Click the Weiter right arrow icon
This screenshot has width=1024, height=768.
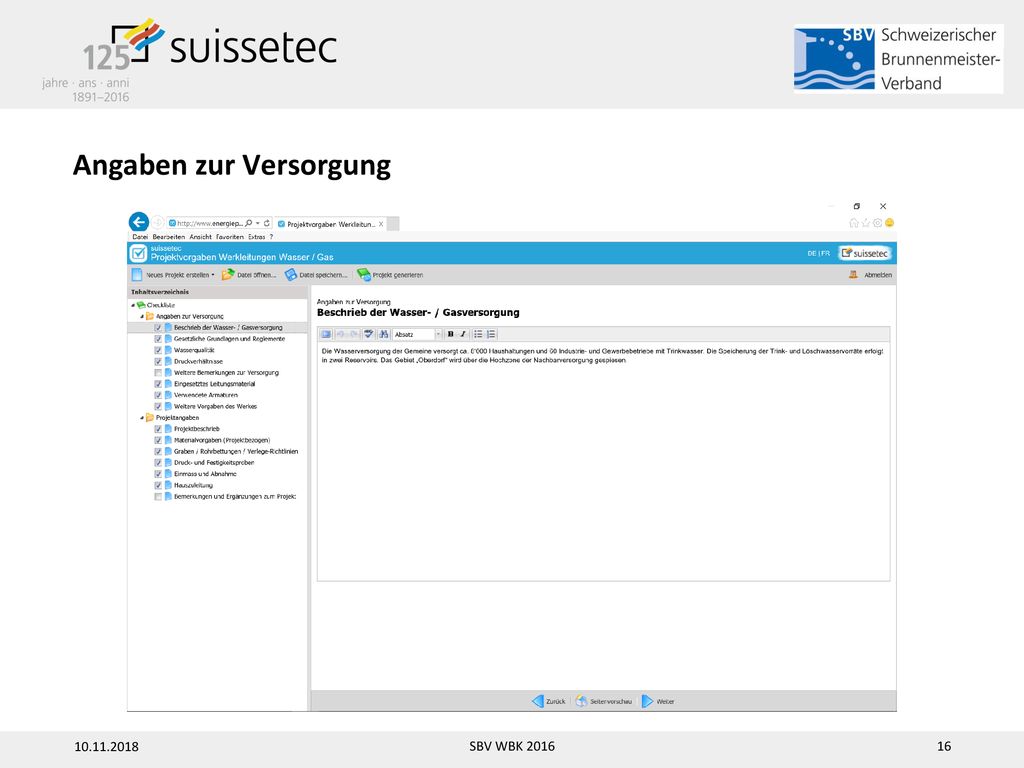(x=647, y=701)
